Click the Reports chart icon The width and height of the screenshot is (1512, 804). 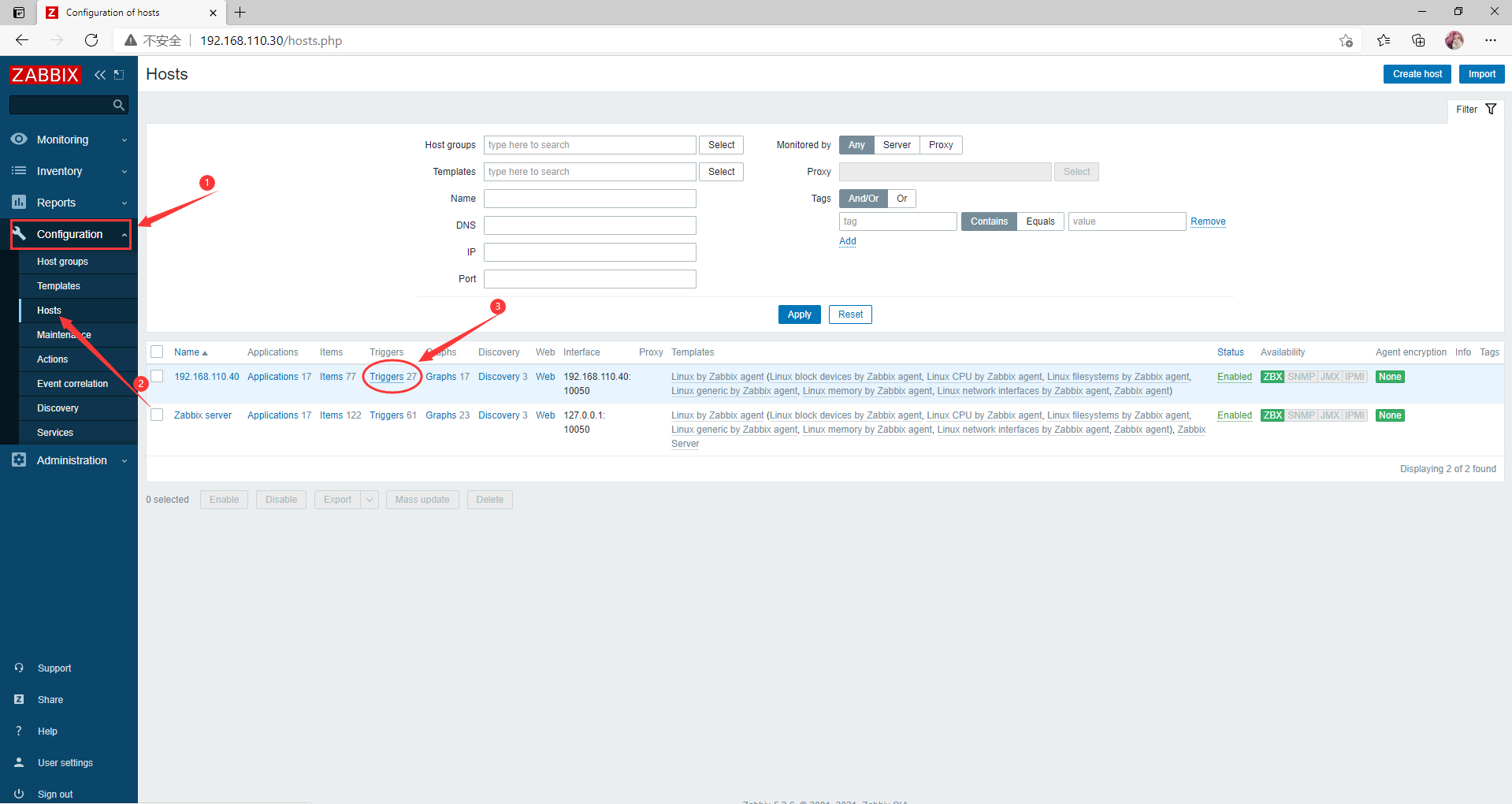coord(19,202)
